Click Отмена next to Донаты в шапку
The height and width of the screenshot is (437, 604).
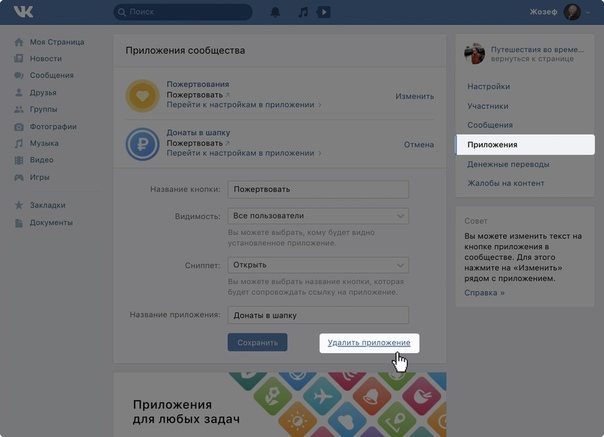click(419, 145)
